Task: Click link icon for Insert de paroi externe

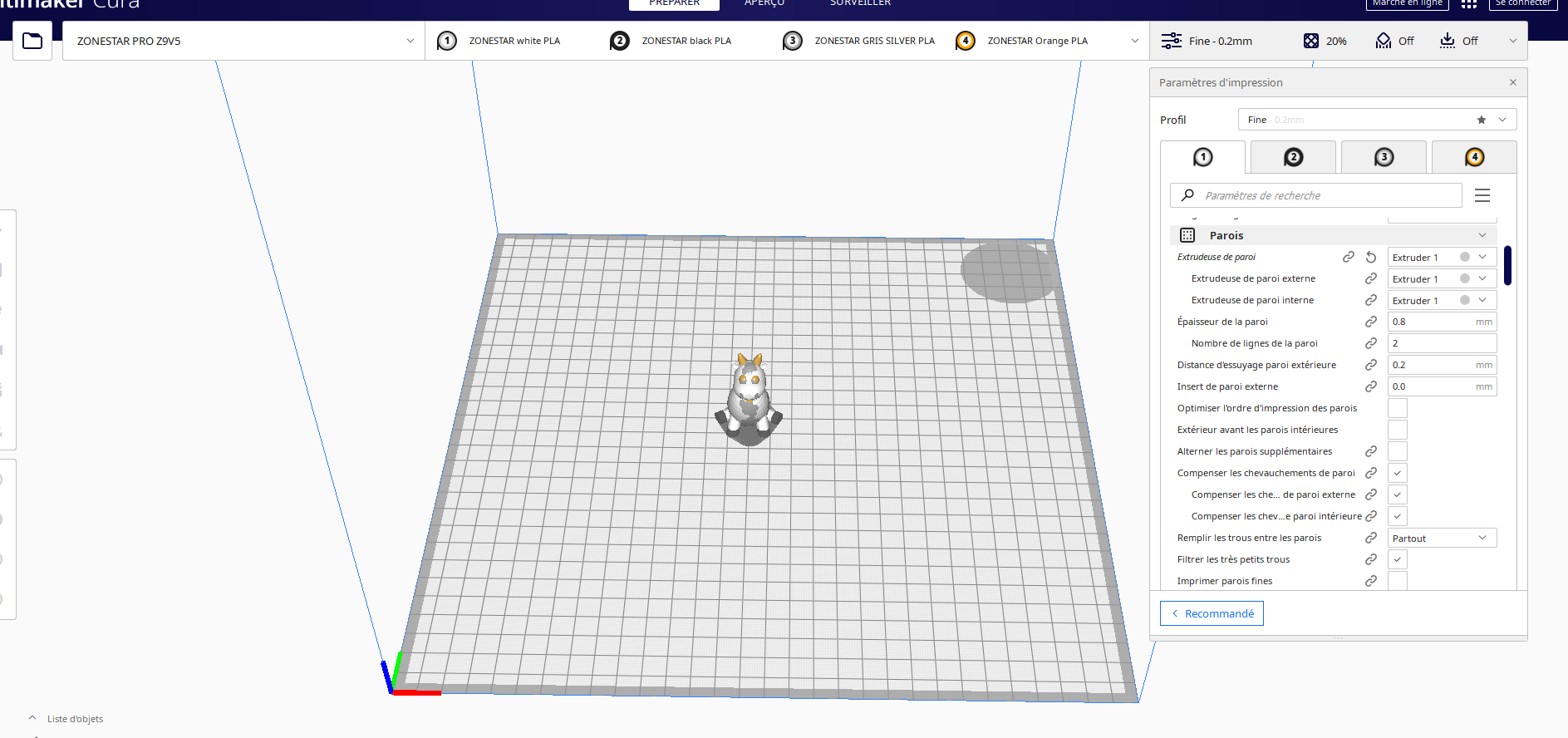Action: [x=1371, y=386]
